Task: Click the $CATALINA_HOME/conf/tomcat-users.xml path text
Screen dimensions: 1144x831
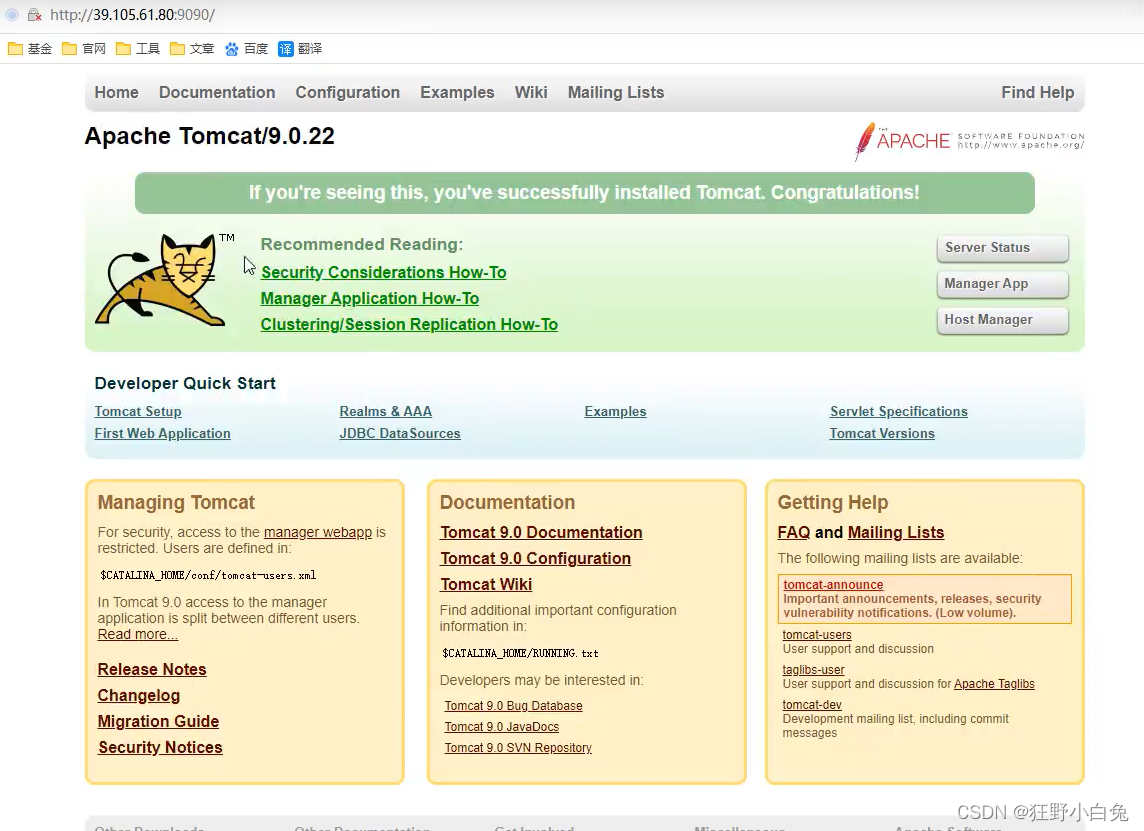Action: point(209,576)
